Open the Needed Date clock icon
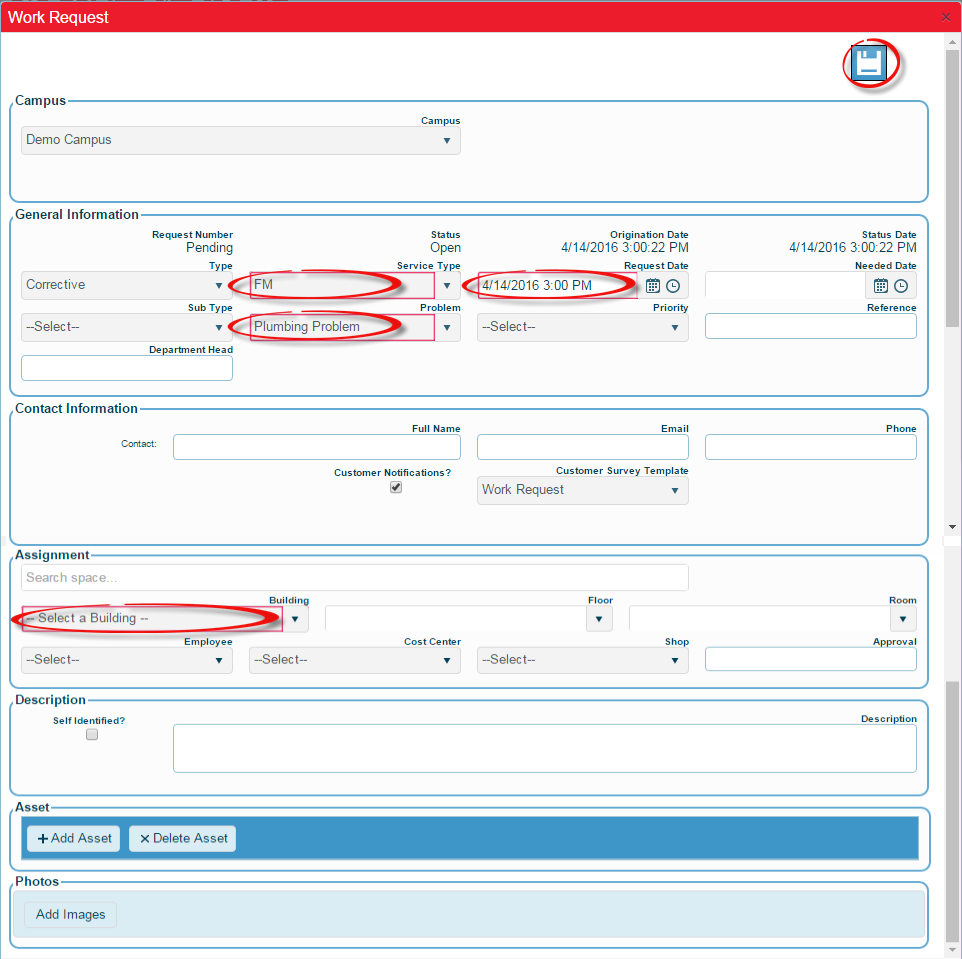This screenshot has height=959, width=962. pyautogui.click(x=901, y=285)
